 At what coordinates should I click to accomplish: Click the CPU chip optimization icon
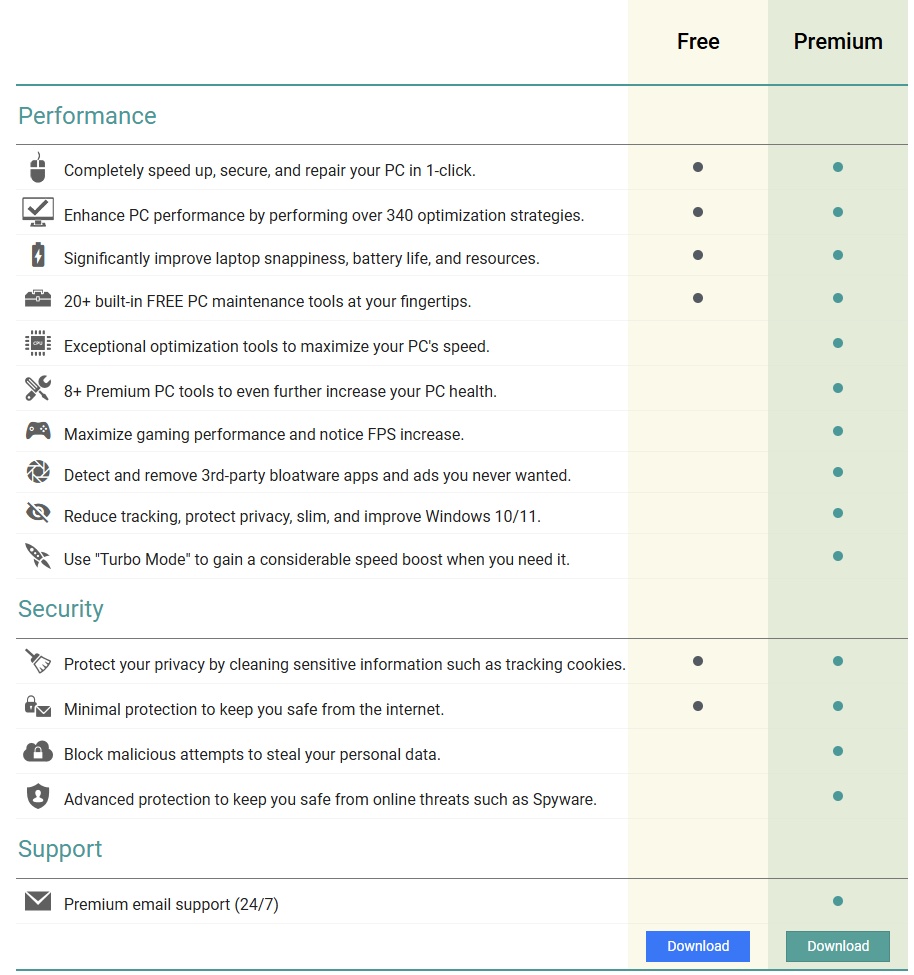coord(38,344)
